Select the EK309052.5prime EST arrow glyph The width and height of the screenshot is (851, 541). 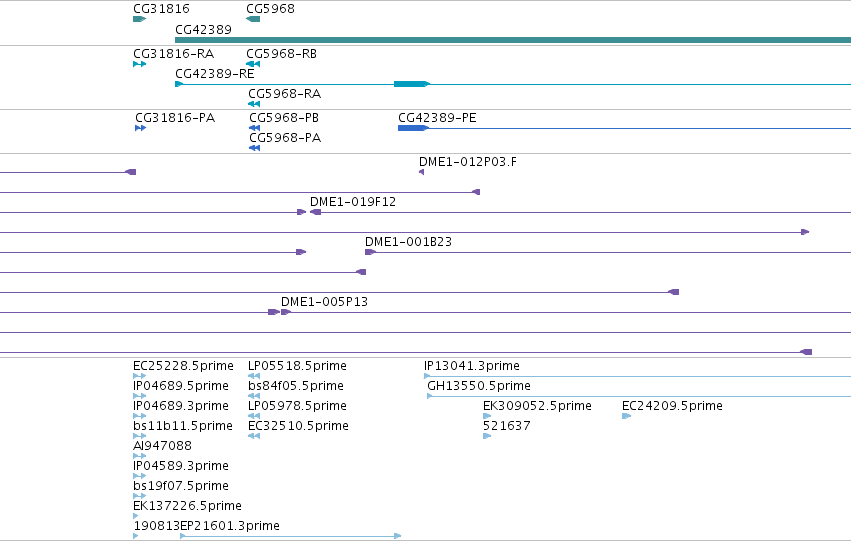click(487, 416)
